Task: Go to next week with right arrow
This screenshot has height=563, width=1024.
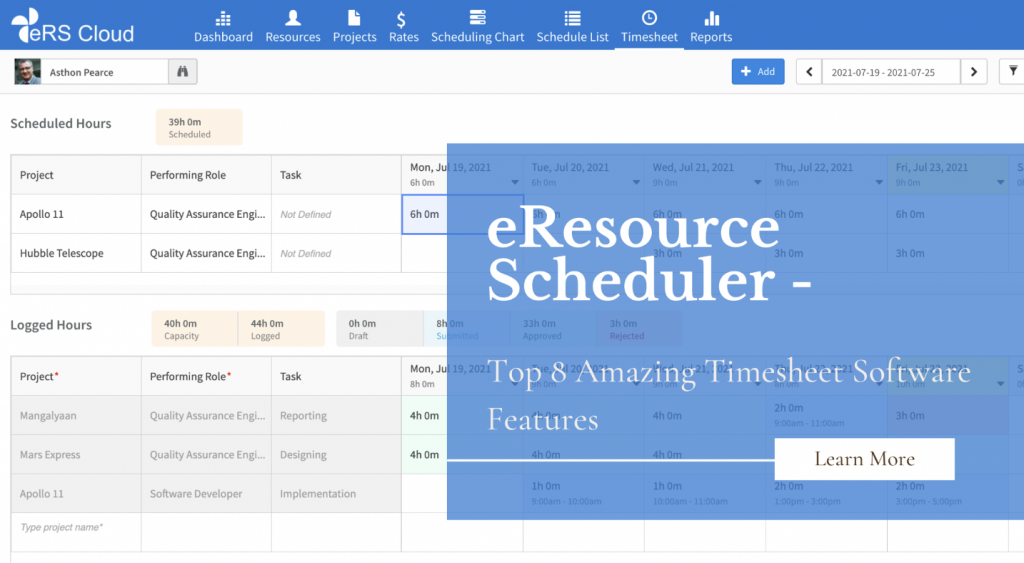Action: [974, 72]
